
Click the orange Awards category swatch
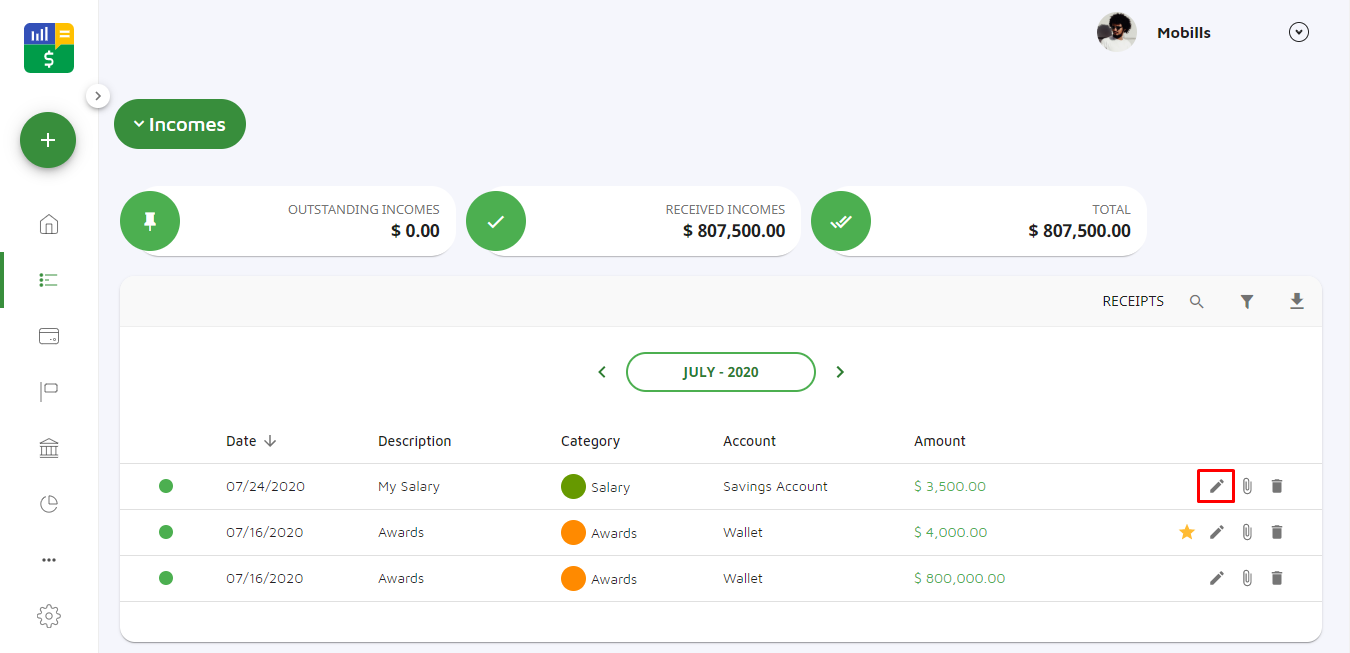573,532
